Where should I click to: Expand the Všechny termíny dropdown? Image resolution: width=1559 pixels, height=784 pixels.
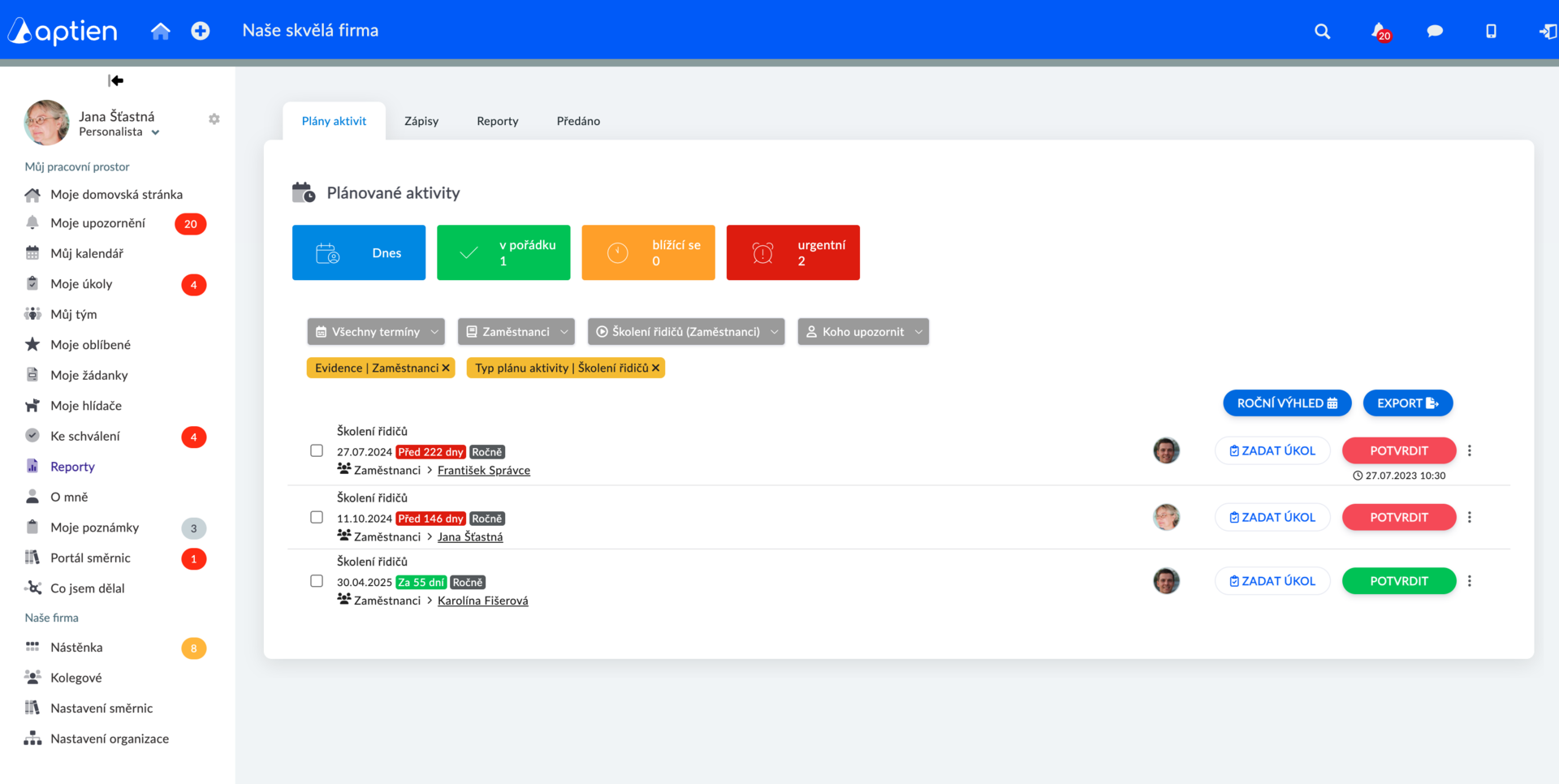tap(376, 331)
